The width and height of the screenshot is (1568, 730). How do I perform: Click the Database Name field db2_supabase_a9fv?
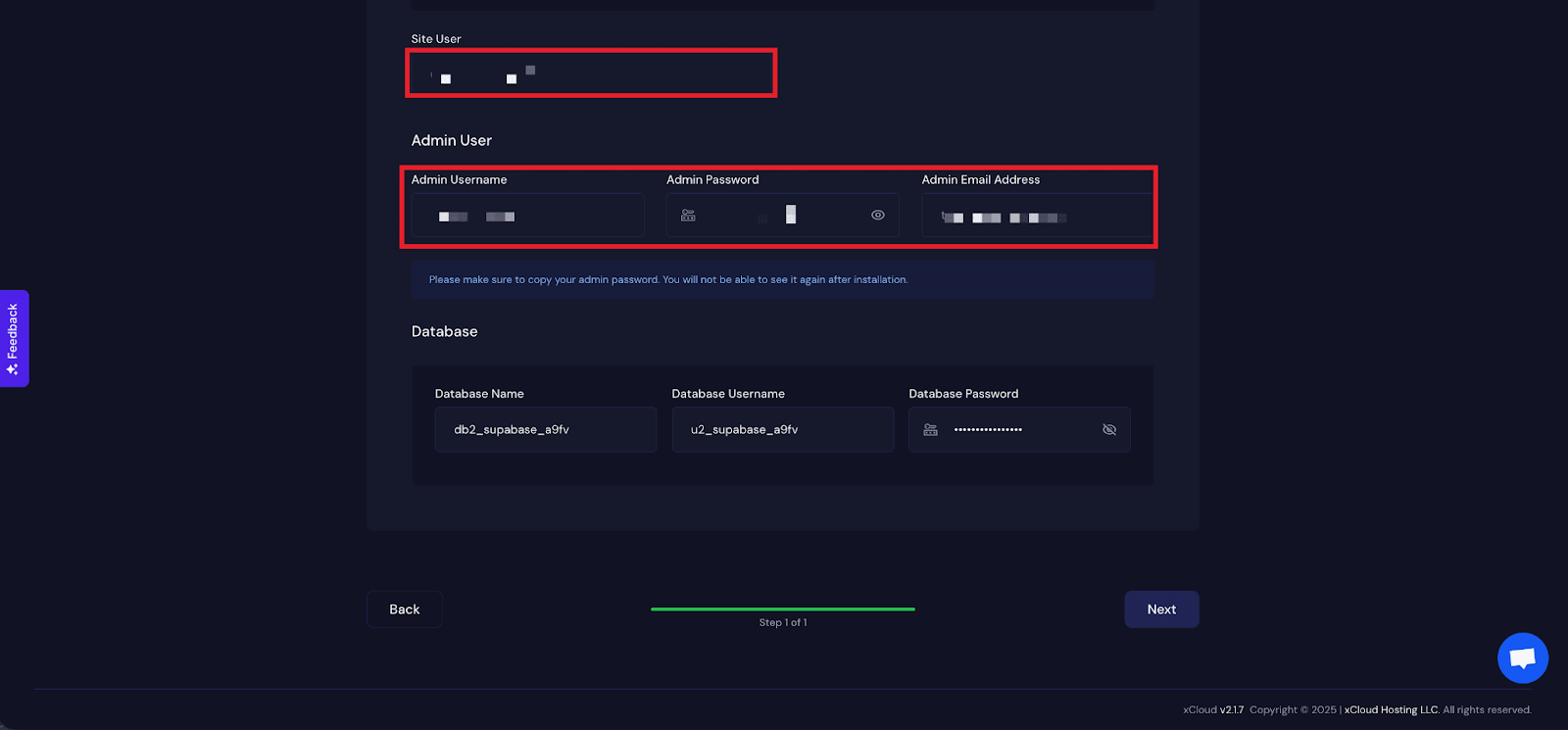(545, 430)
